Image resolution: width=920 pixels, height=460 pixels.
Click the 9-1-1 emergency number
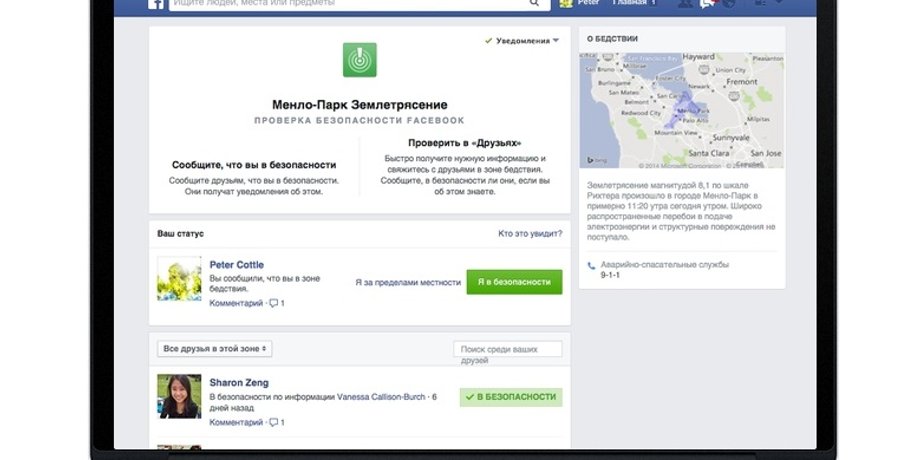tap(610, 275)
